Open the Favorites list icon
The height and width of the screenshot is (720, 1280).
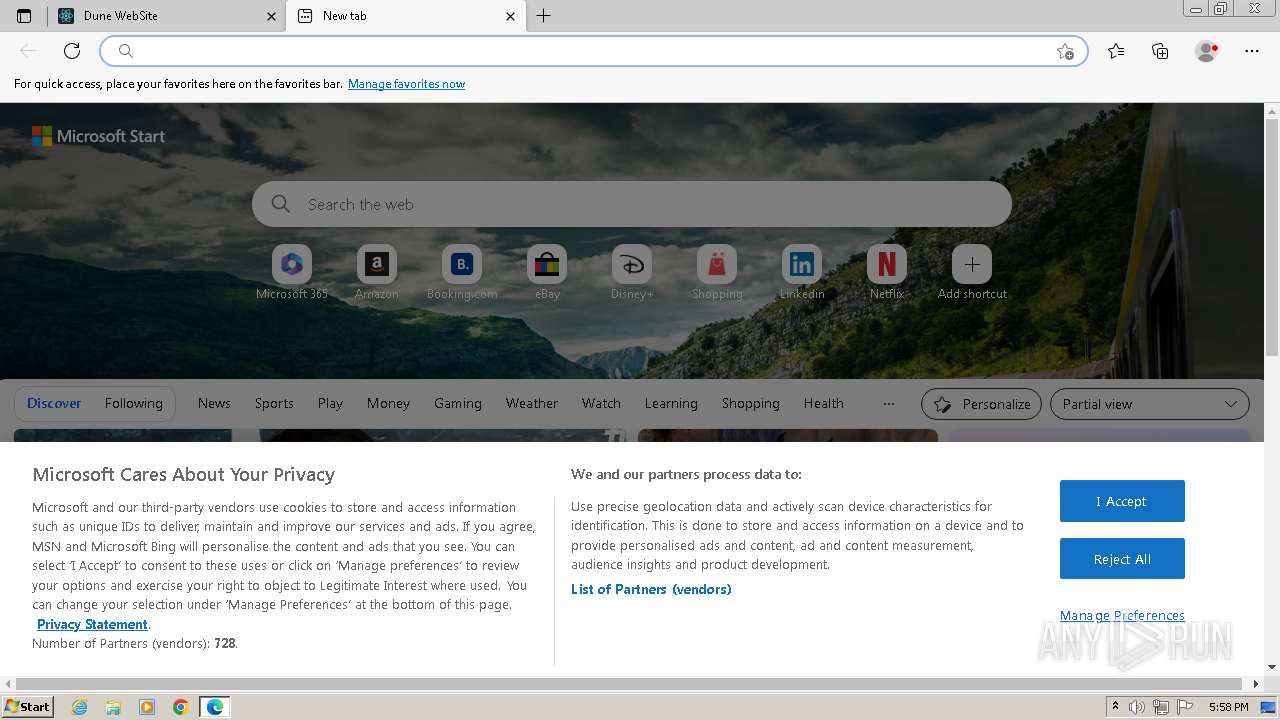pos(1116,51)
